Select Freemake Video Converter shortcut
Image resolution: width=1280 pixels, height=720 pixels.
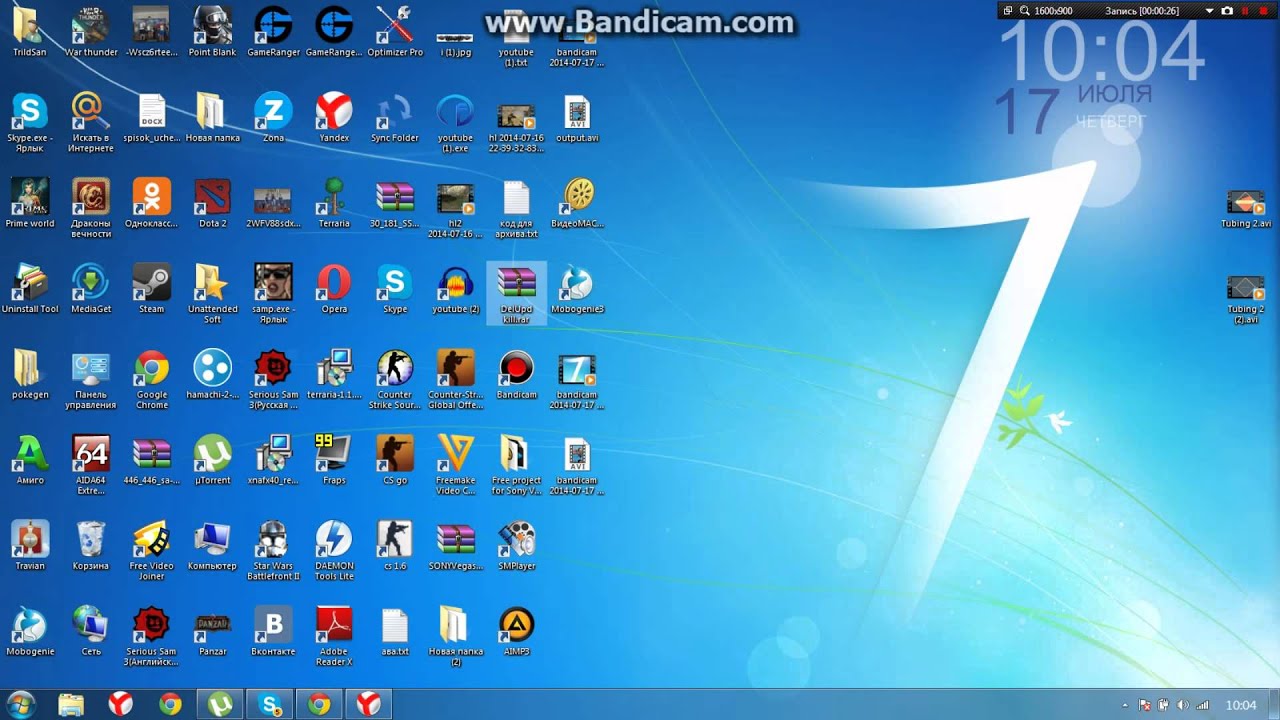[x=456, y=466]
